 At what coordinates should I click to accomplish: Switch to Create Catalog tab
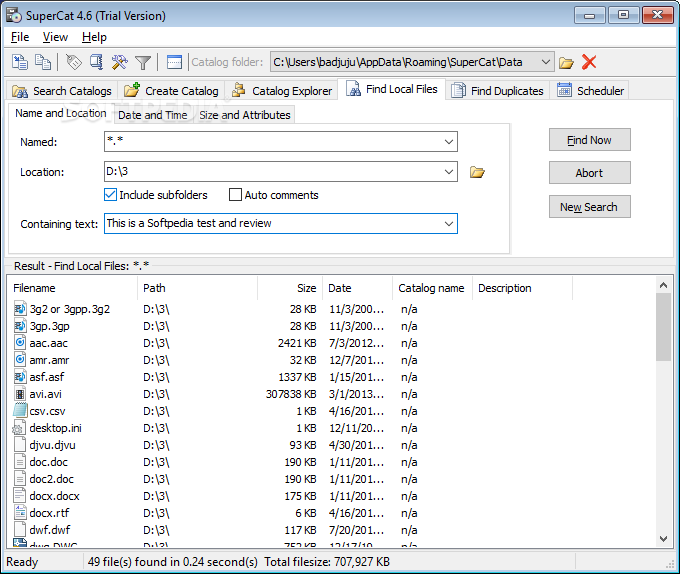(x=171, y=91)
